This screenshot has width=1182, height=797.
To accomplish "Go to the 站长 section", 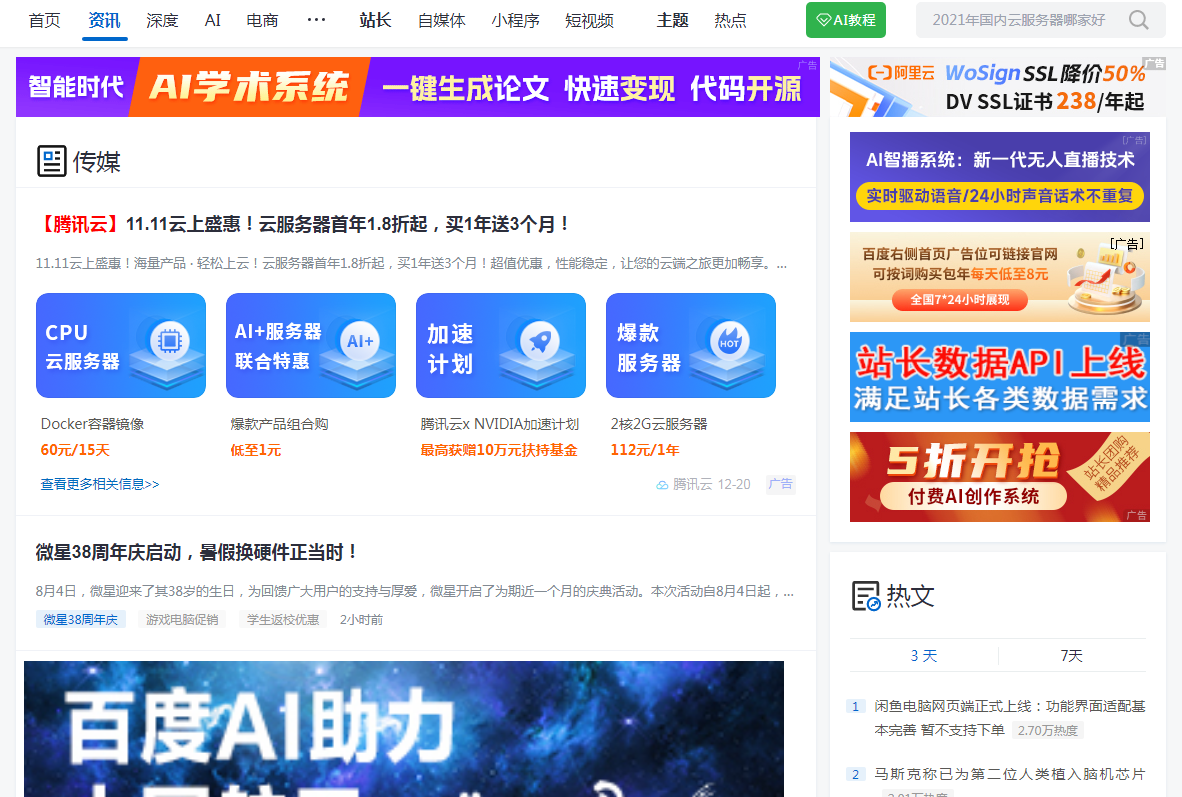I will click(x=375, y=20).
